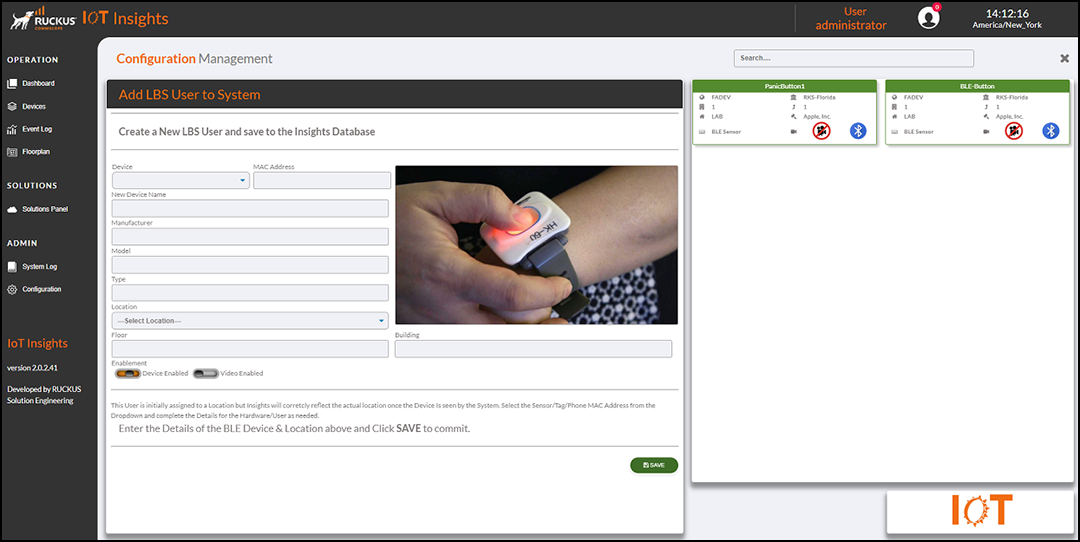Click building floor icon on PanicButton1 card

coord(702,107)
